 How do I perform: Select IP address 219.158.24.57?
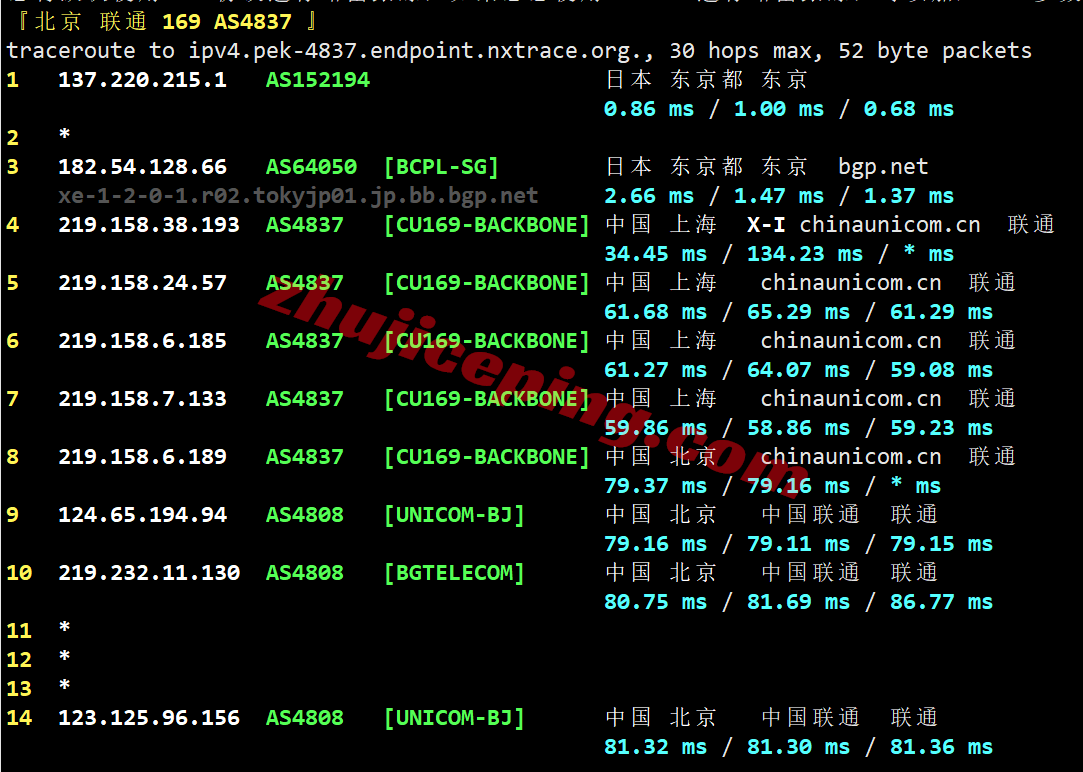142,283
